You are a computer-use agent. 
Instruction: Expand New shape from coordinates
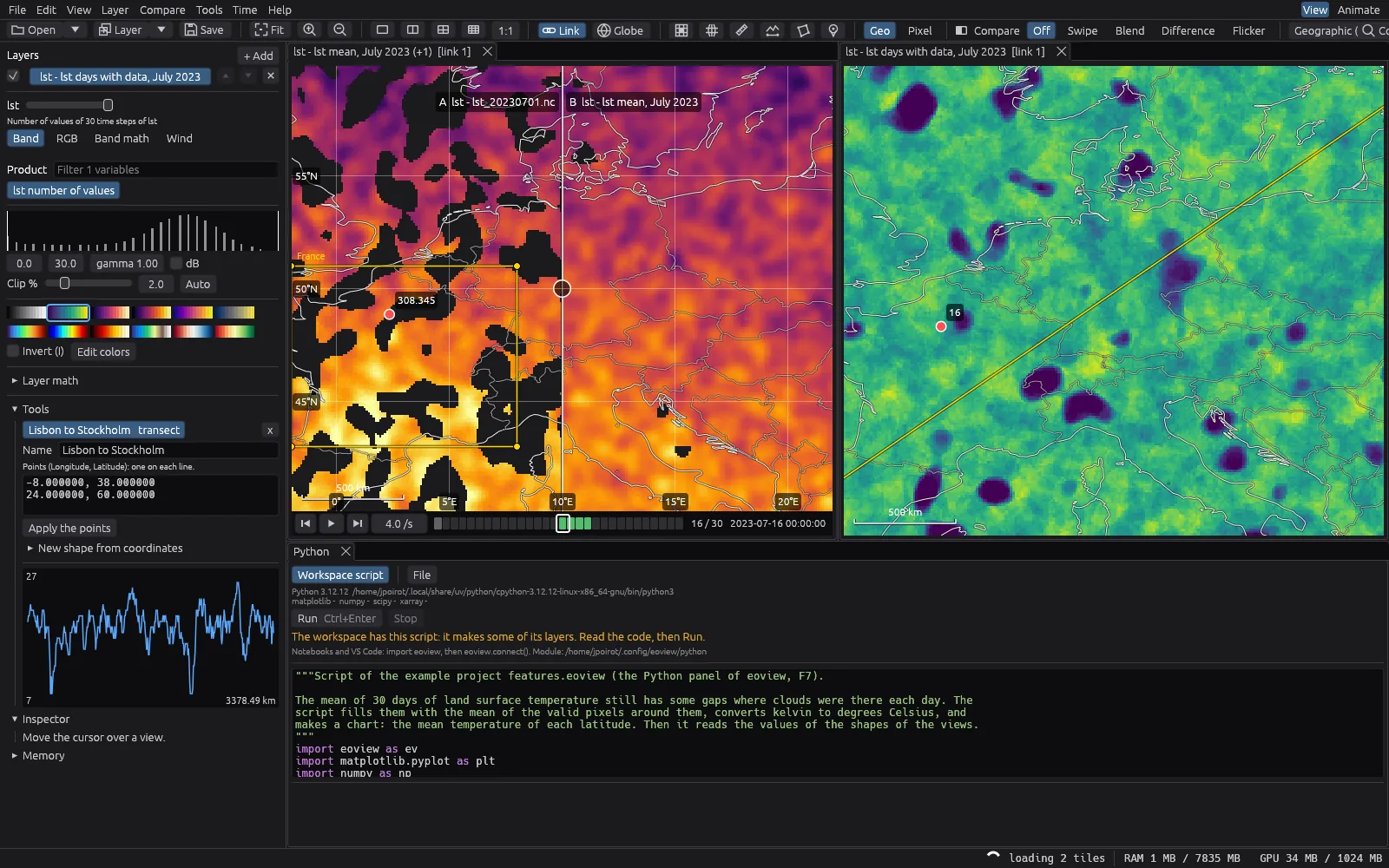coord(105,549)
